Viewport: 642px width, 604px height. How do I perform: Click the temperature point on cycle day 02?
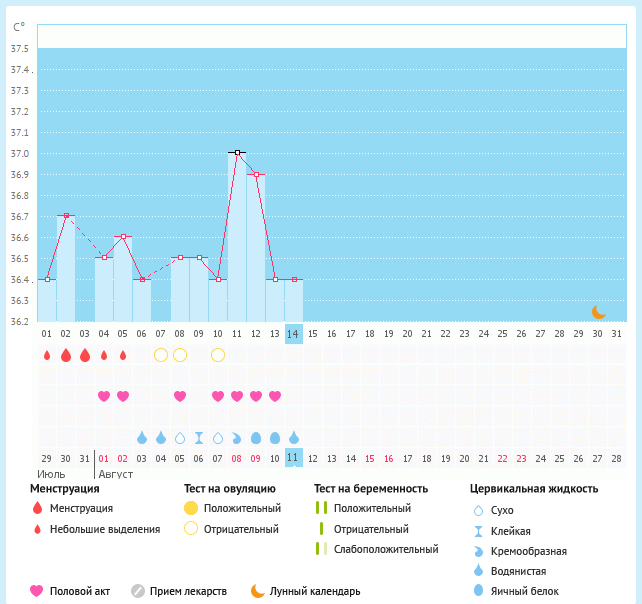66,215
